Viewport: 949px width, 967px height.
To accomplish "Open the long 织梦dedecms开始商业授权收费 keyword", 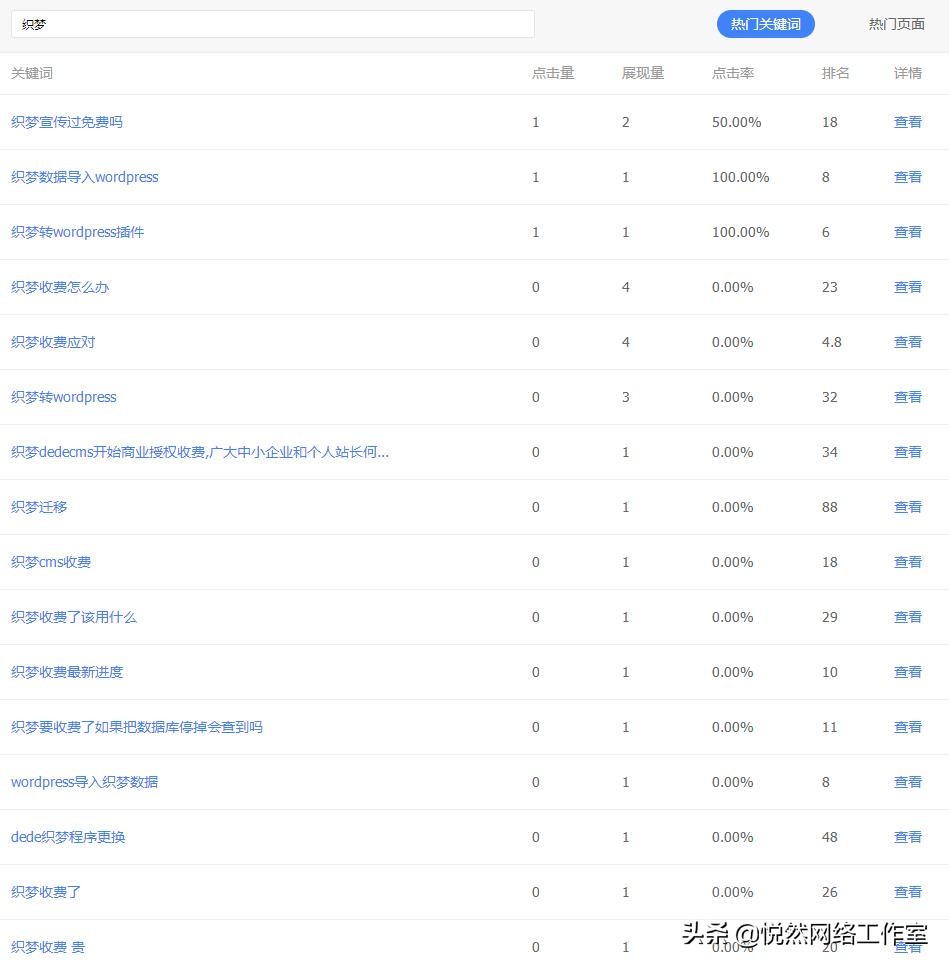I will click(200, 452).
